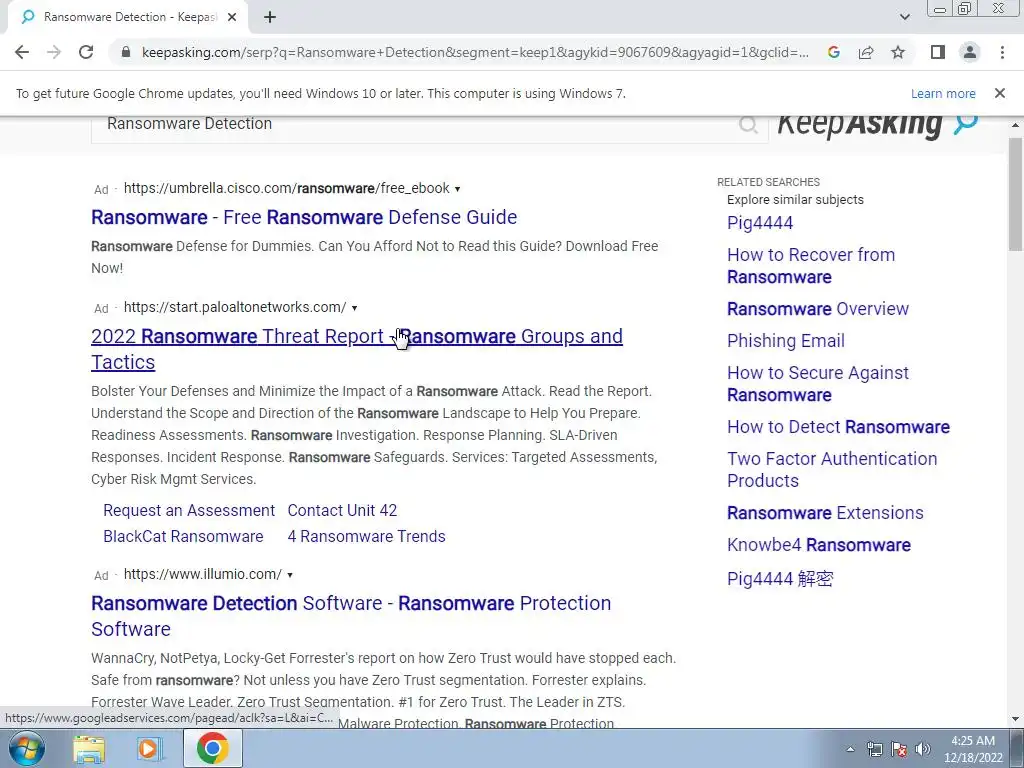Screen dimensions: 1024x768
Task: Open the tab search chevron
Action: [904, 17]
